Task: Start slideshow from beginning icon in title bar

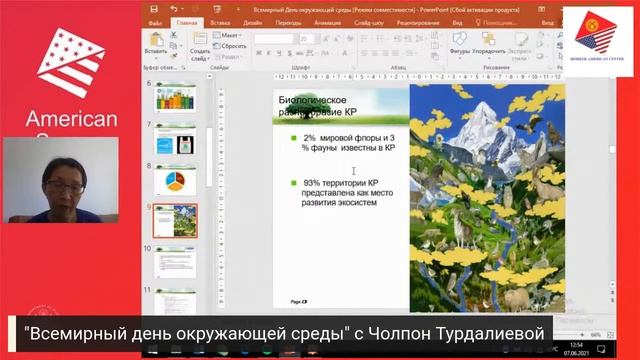Action: (x=217, y=9)
